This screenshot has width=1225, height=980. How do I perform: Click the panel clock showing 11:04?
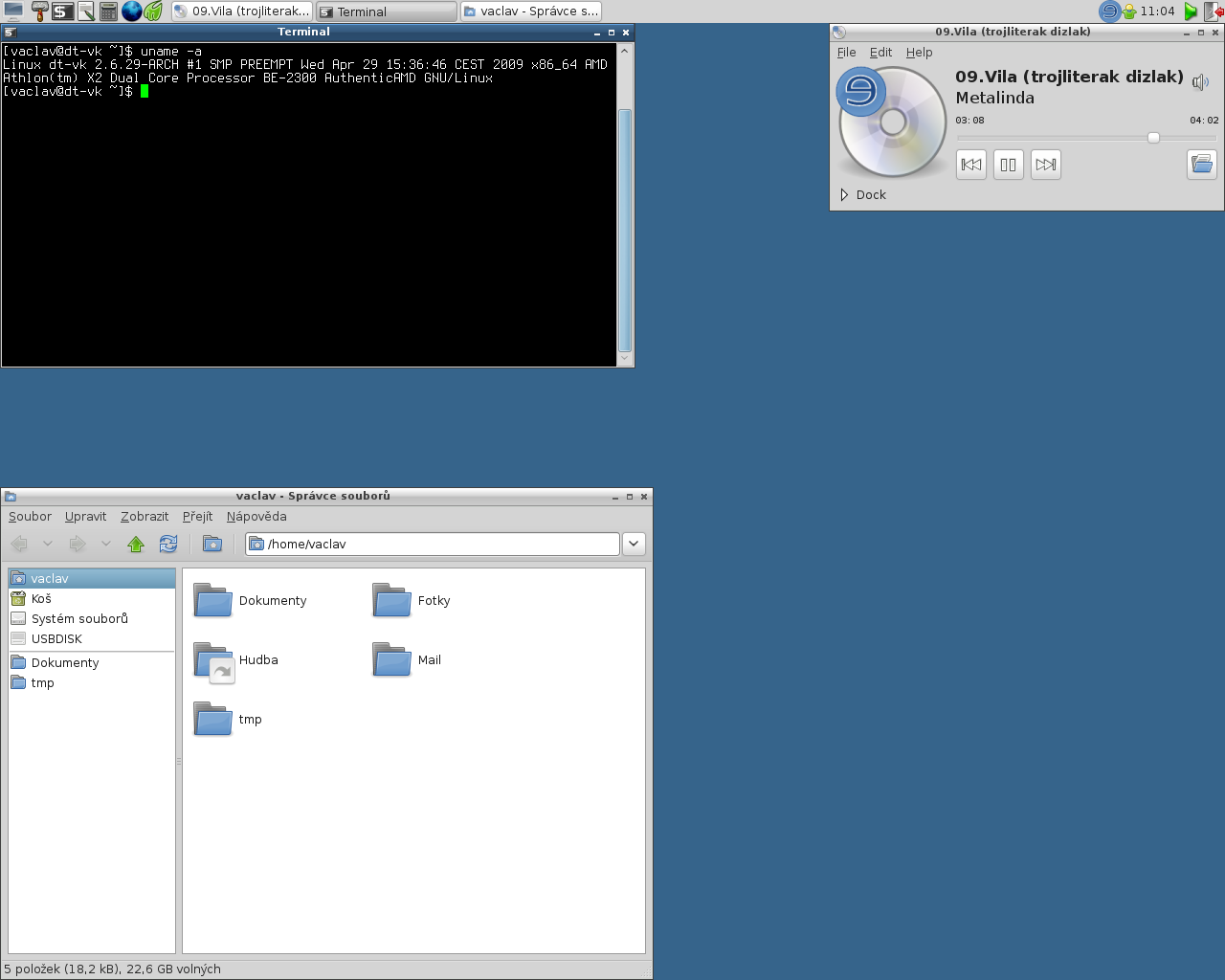(1157, 11)
